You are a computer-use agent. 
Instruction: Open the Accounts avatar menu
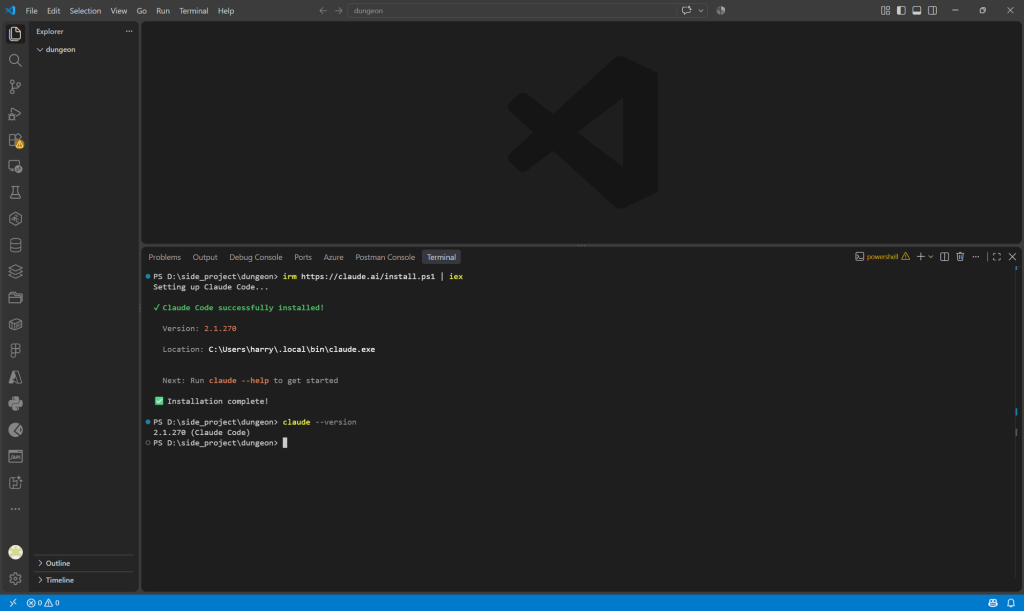15,552
